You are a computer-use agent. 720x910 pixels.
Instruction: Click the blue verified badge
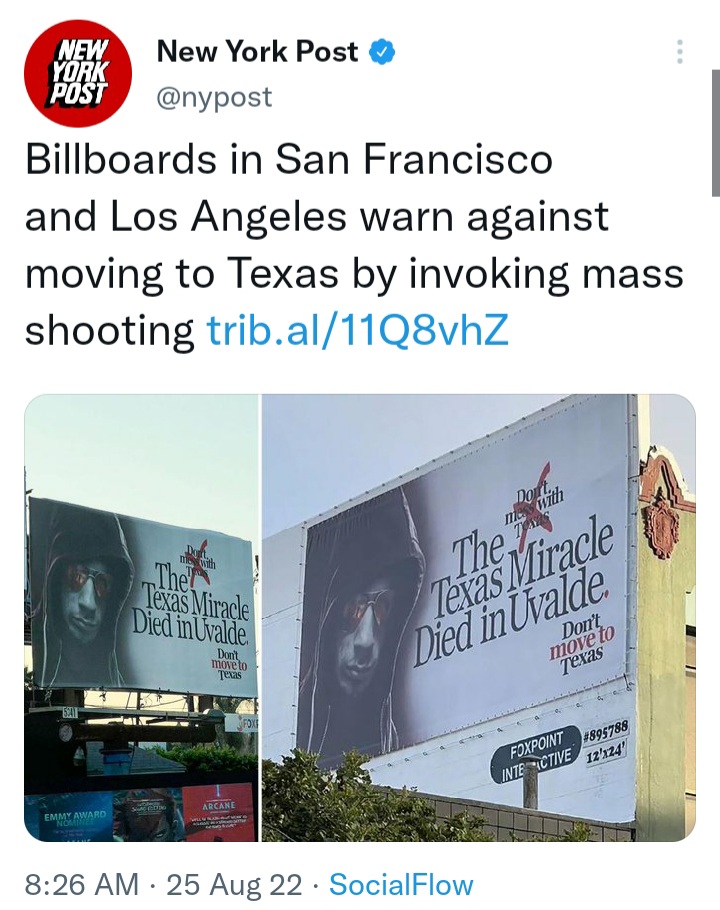[x=383, y=52]
